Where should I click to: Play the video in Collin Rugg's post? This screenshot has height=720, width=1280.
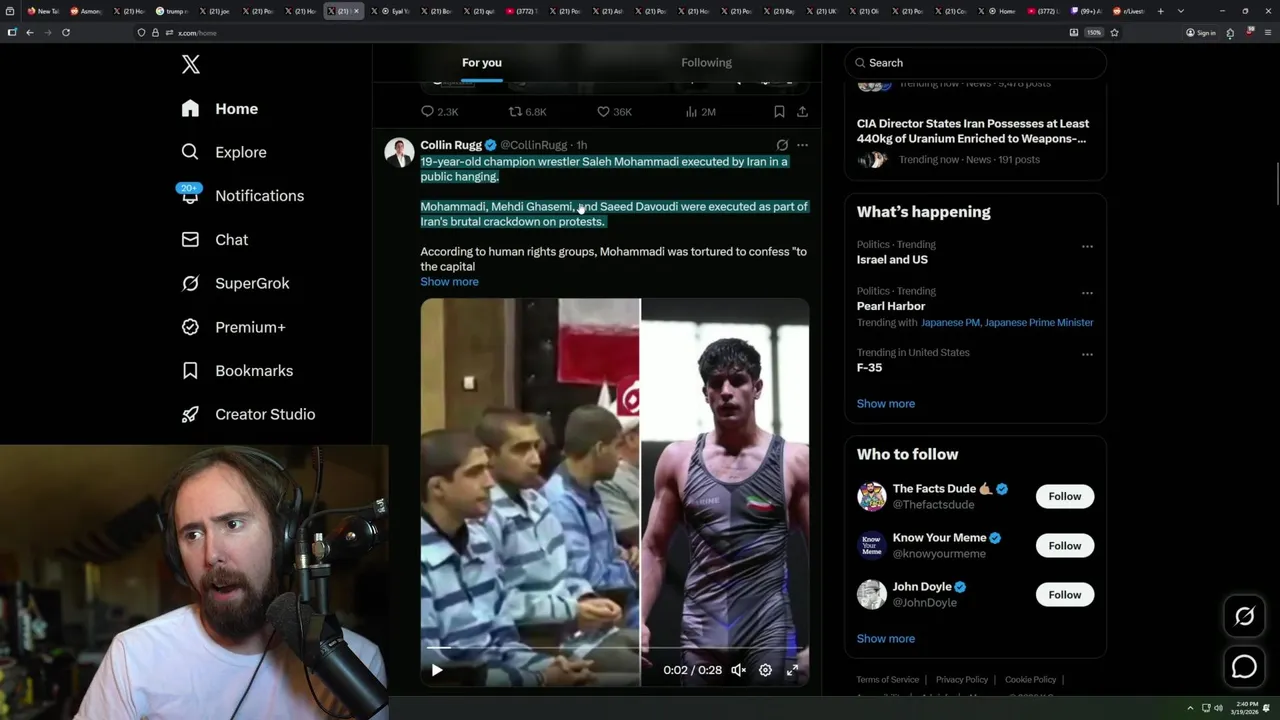(x=437, y=670)
